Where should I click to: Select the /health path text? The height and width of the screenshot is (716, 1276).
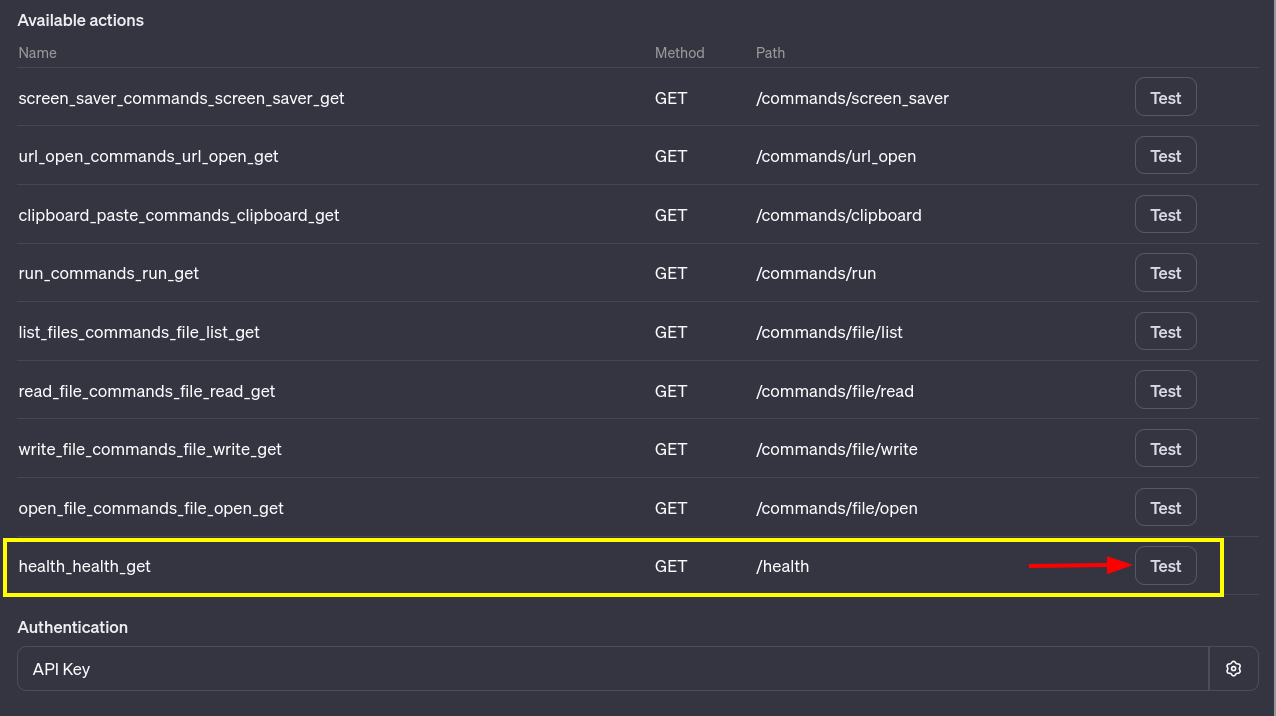[x=783, y=566]
